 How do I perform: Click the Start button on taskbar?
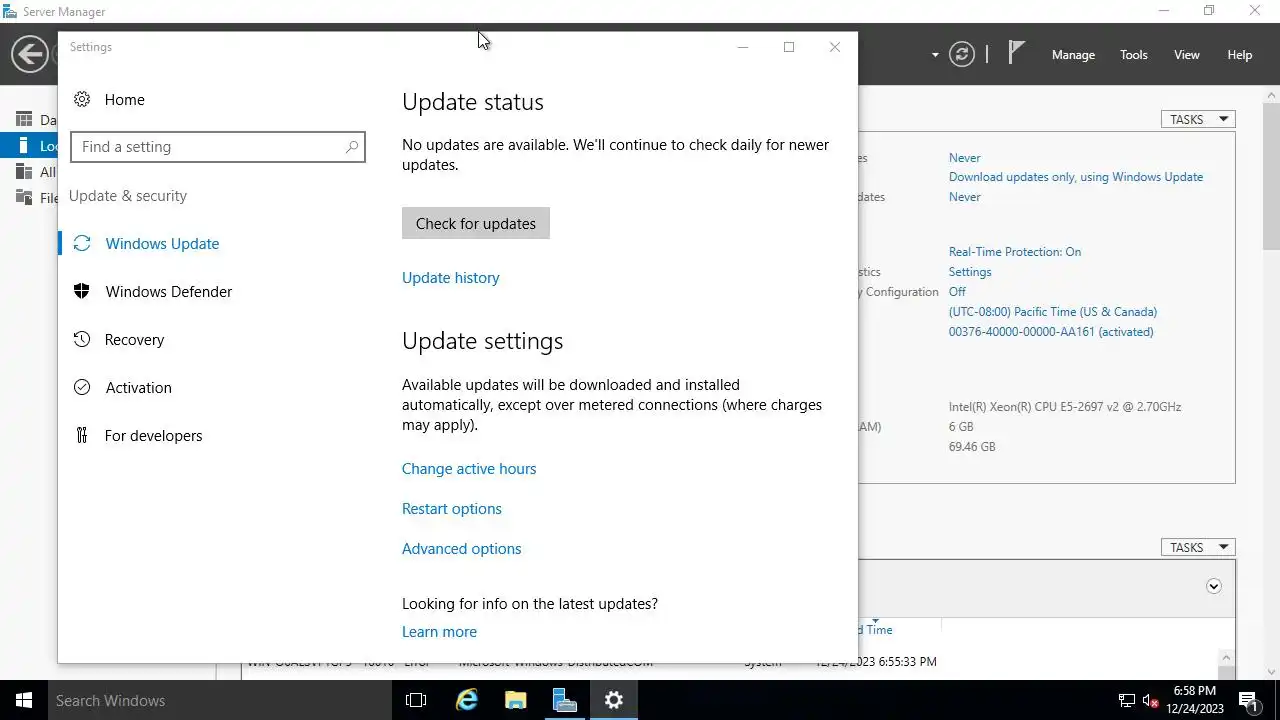pyautogui.click(x=24, y=700)
